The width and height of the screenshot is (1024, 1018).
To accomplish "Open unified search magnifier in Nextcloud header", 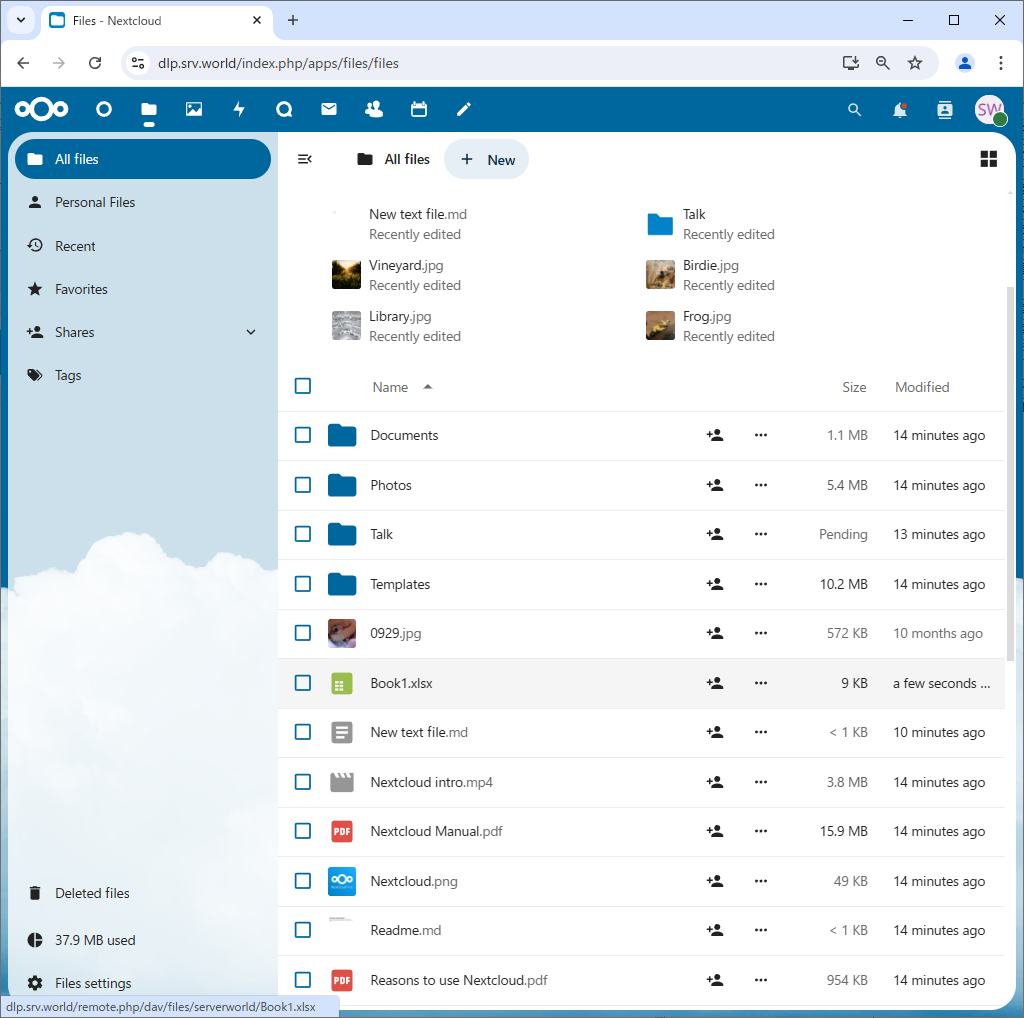I will [x=854, y=110].
